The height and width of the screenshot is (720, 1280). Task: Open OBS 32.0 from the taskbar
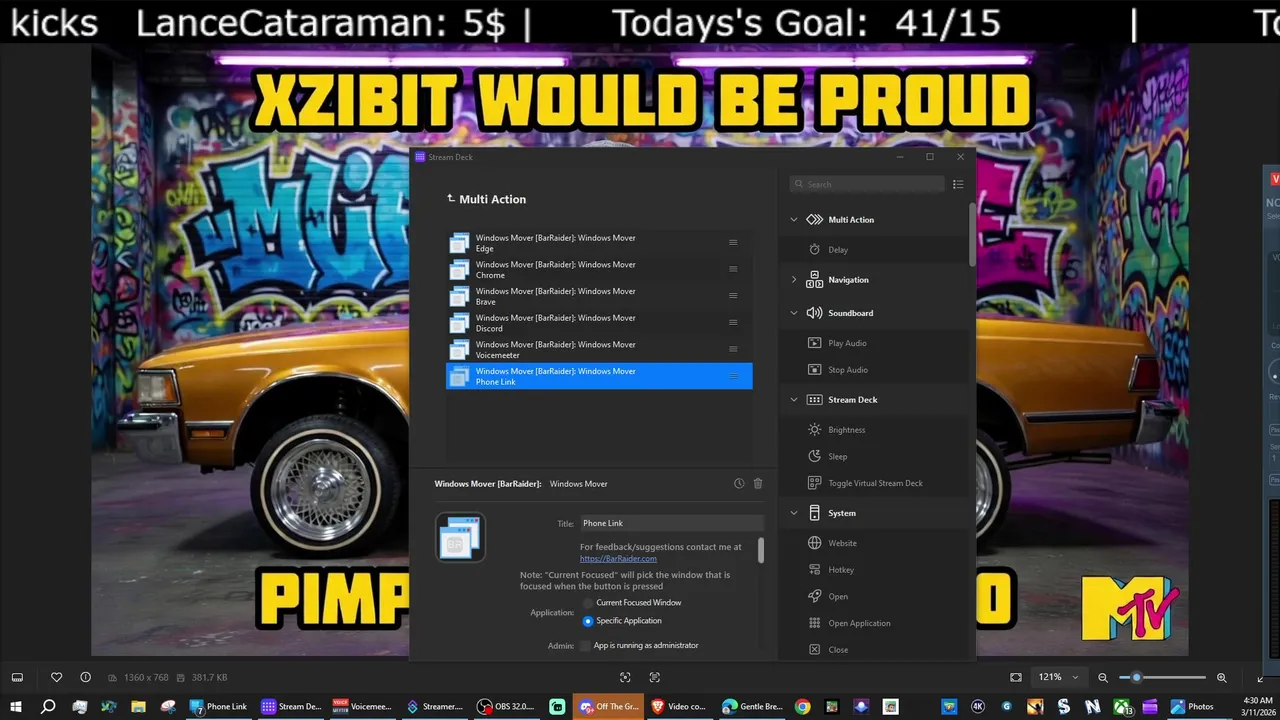click(506, 706)
